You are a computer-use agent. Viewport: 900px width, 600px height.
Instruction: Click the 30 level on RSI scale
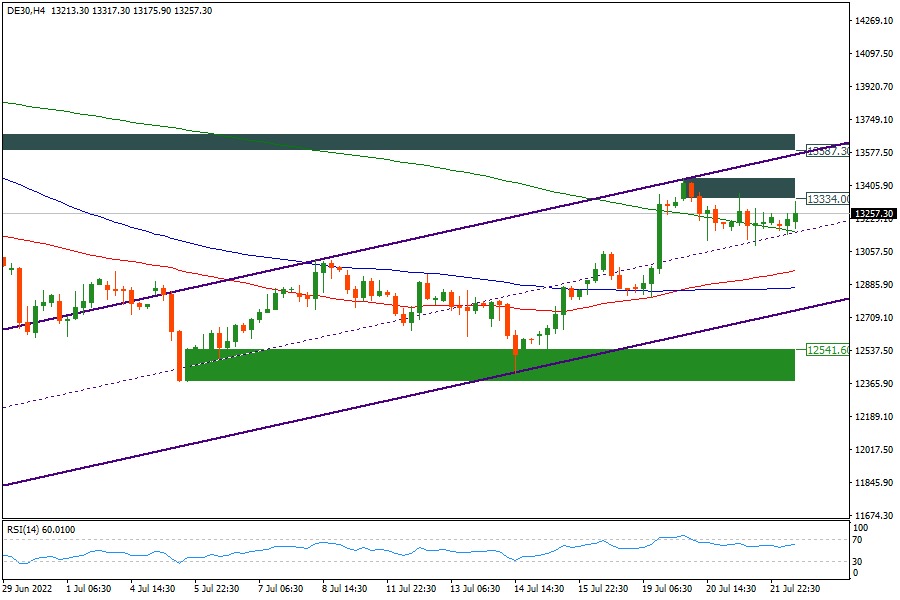856,561
